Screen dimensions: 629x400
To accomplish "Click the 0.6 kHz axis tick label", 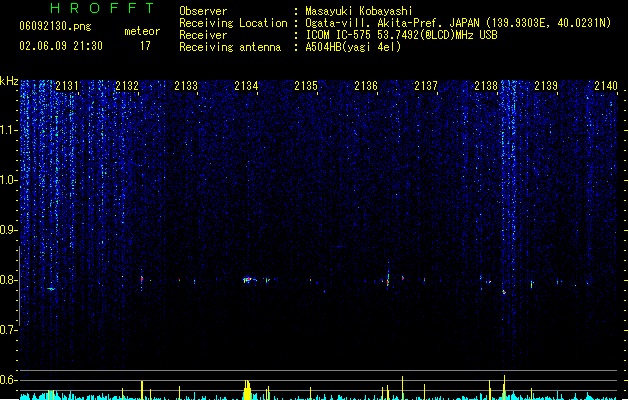I will tap(8, 380).
